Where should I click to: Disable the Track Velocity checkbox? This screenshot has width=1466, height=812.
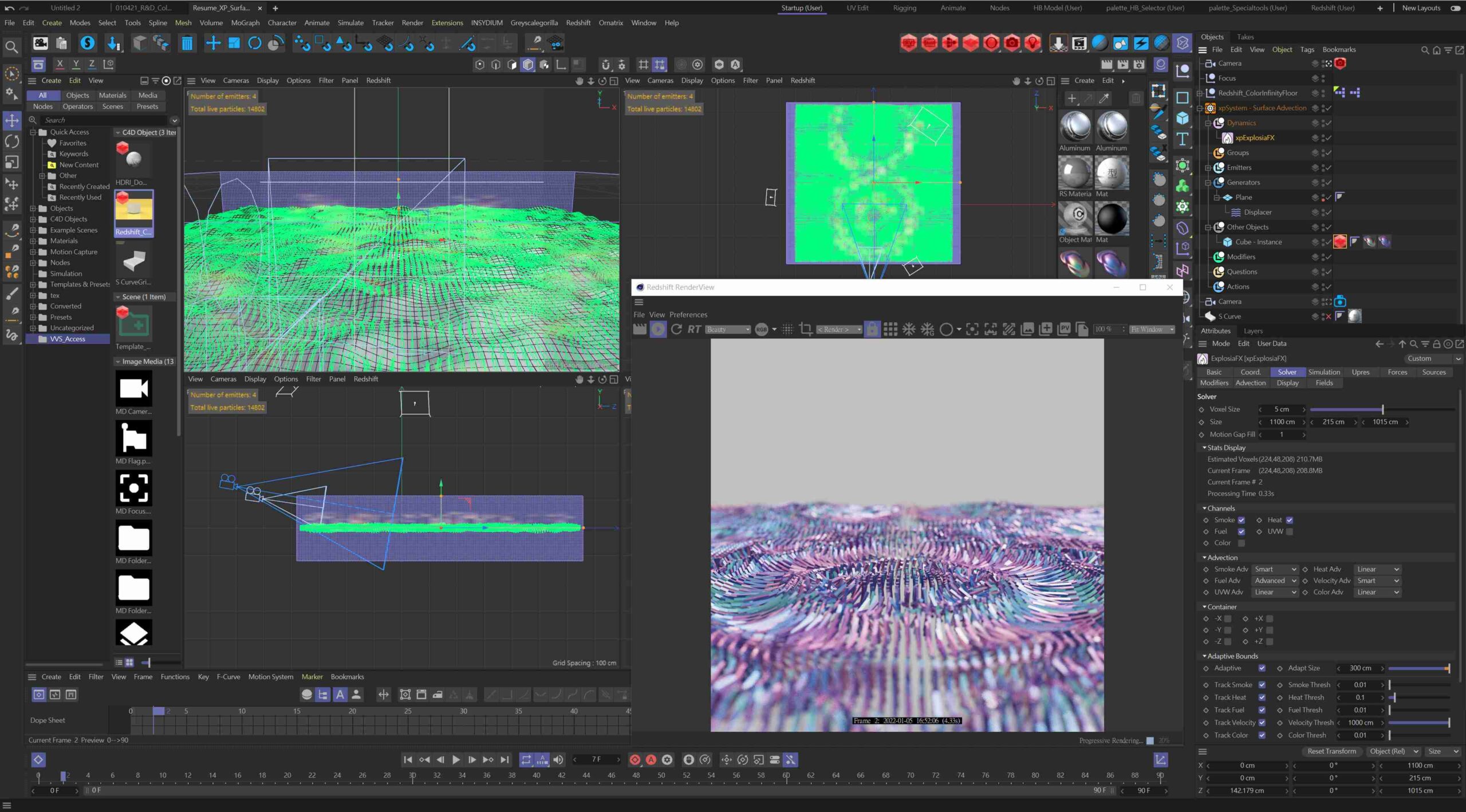1262,723
